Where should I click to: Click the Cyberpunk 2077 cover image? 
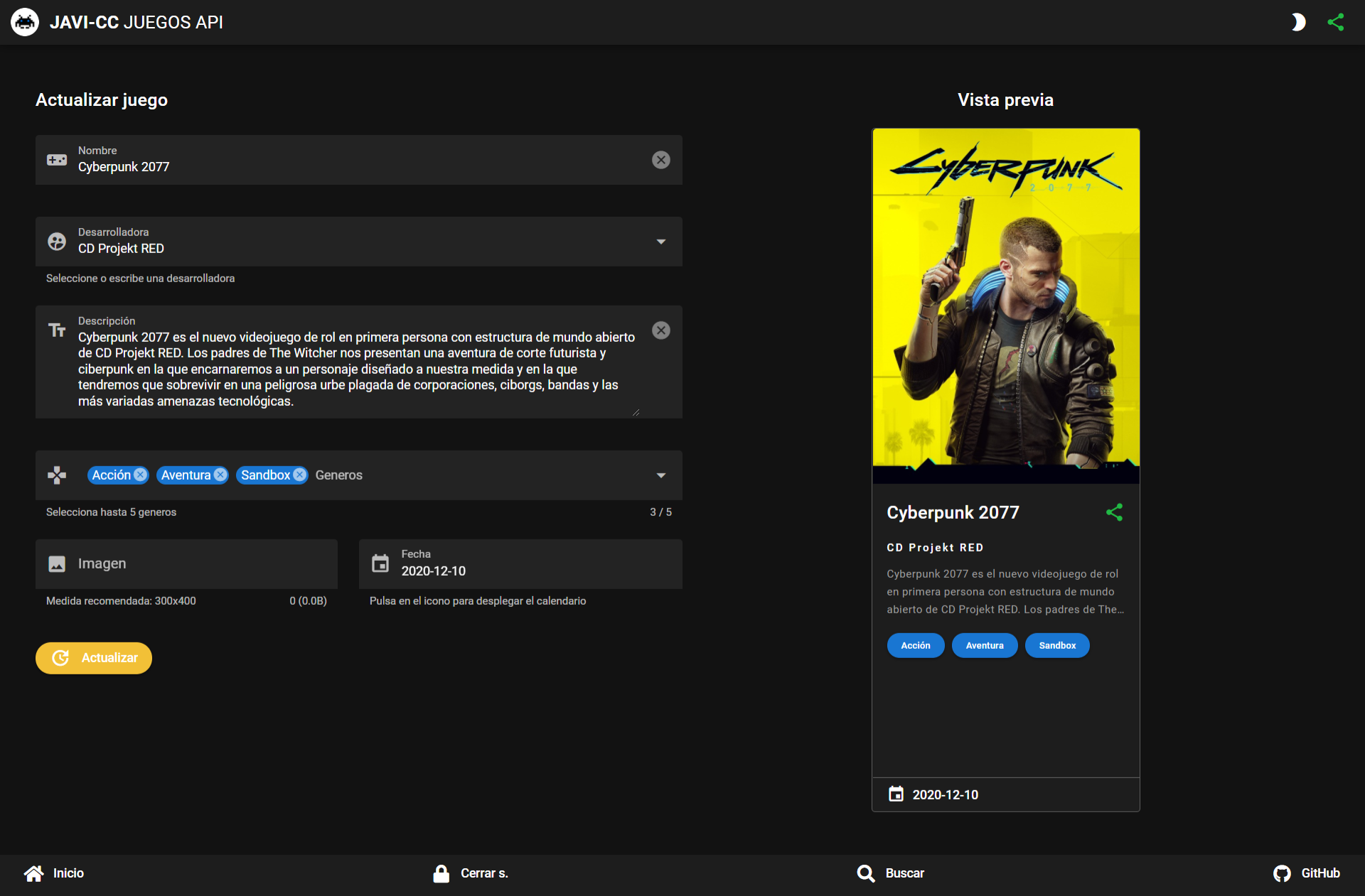(1005, 306)
